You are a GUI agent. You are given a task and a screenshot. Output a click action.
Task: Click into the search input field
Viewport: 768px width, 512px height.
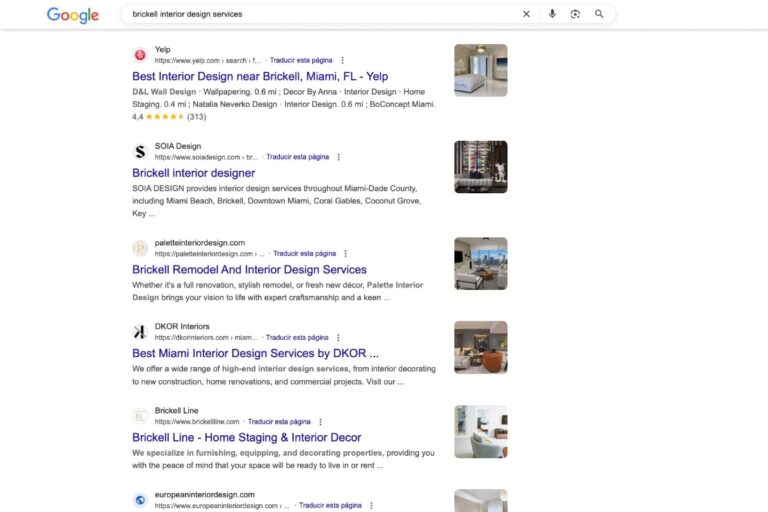click(323, 14)
